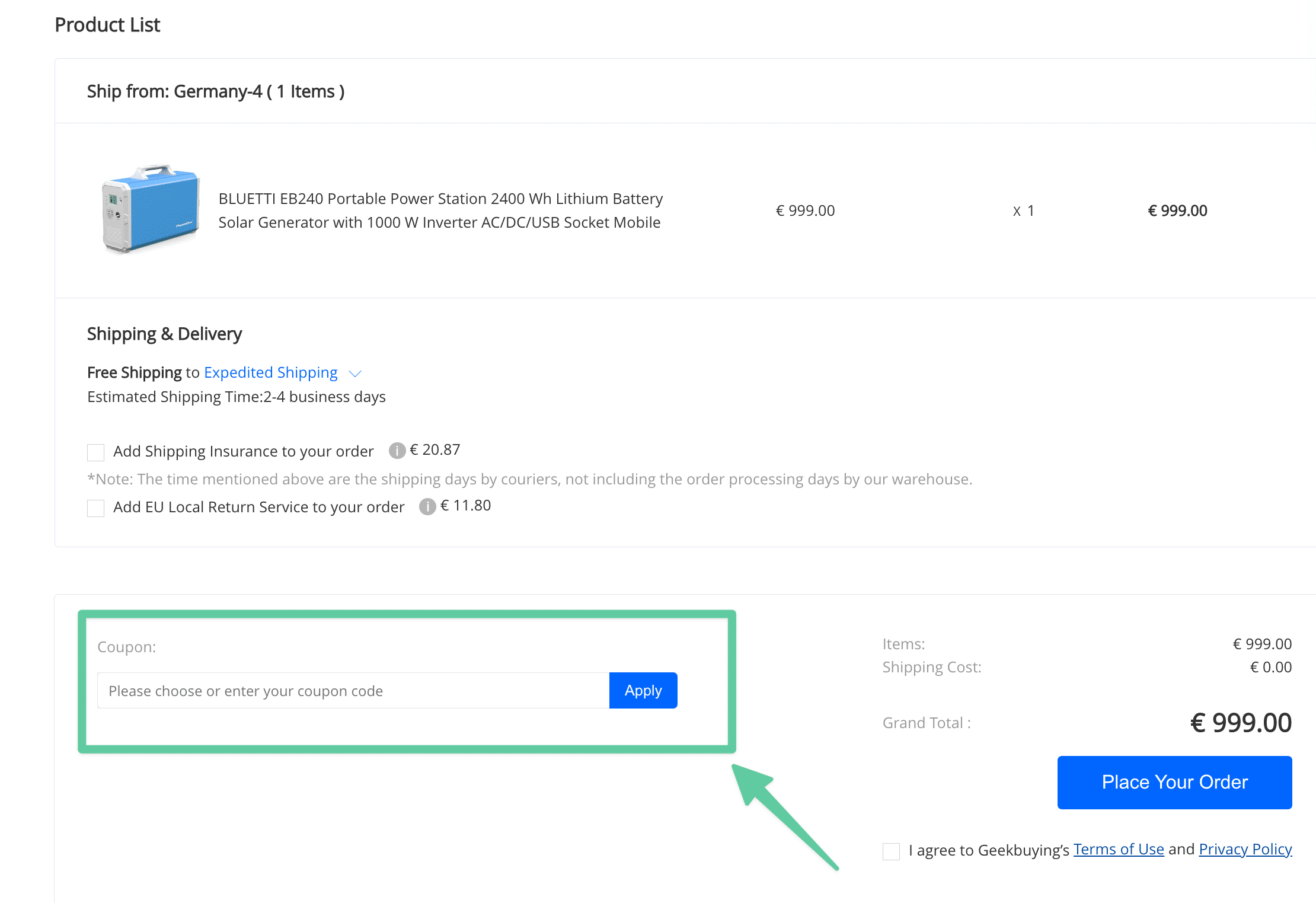
Task: Click the Grand Total amount
Action: click(x=1240, y=722)
